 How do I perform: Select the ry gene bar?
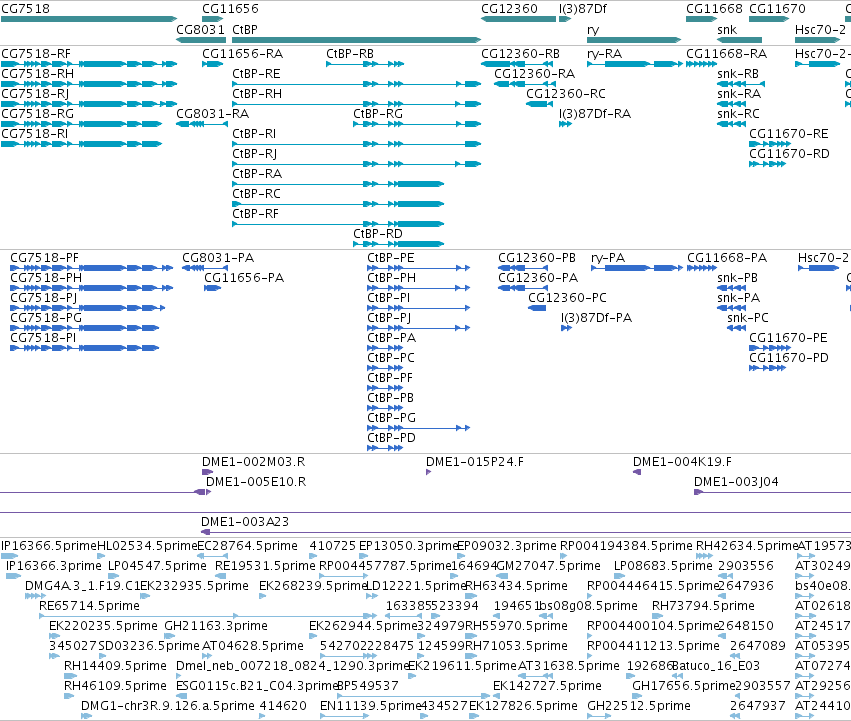634,40
